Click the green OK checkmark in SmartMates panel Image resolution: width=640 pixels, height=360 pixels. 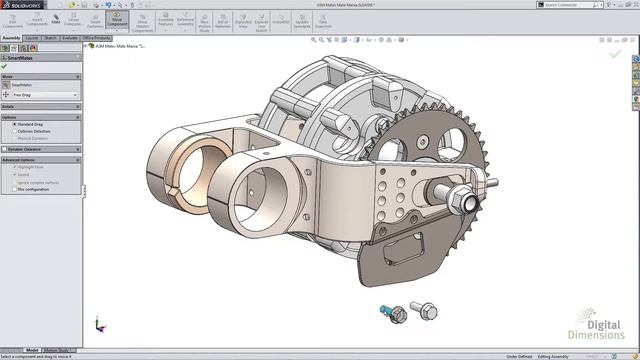4,67
